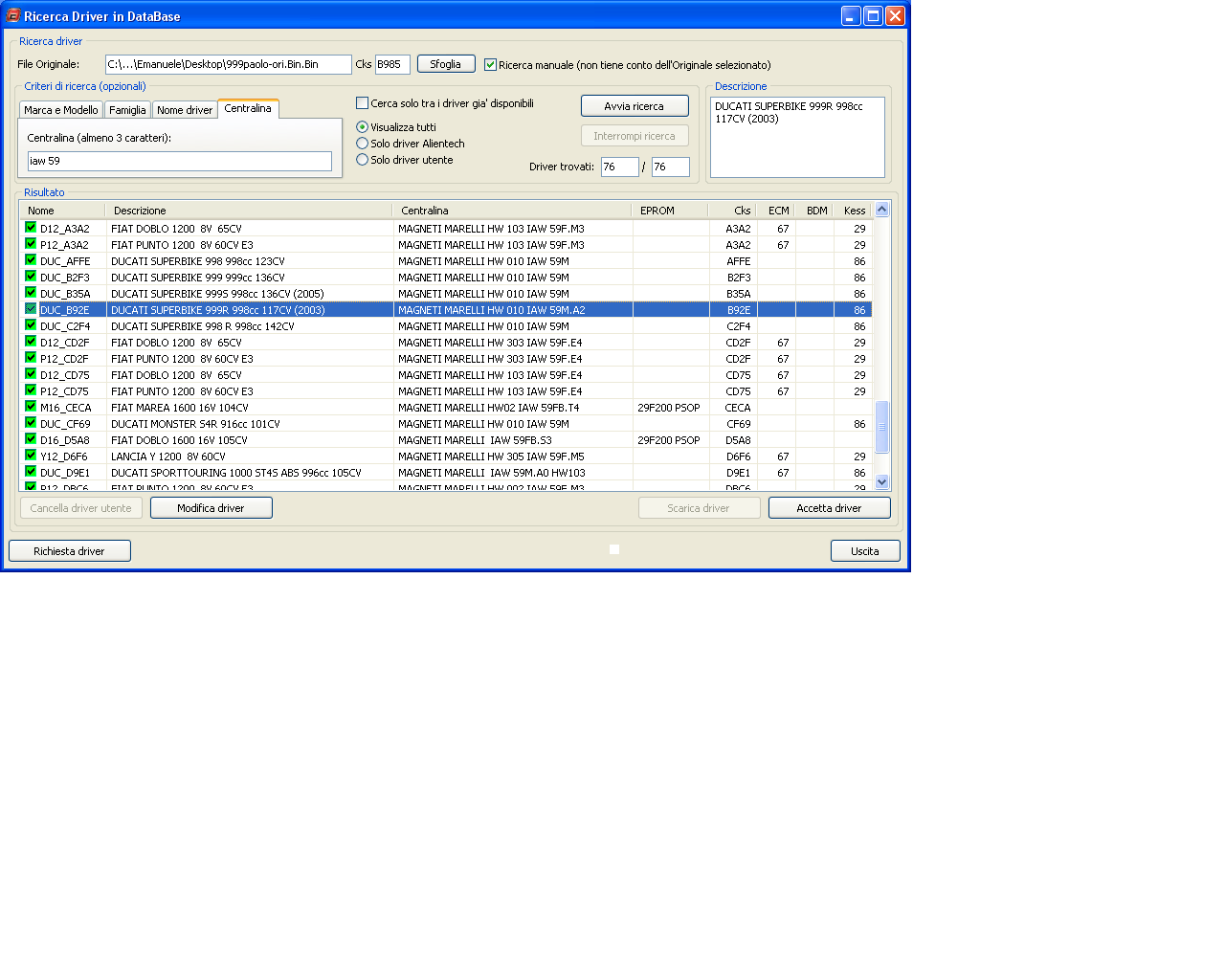The height and width of the screenshot is (980, 1225).
Task: Select Solo driver Alientech radio option
Action: [x=363, y=144]
